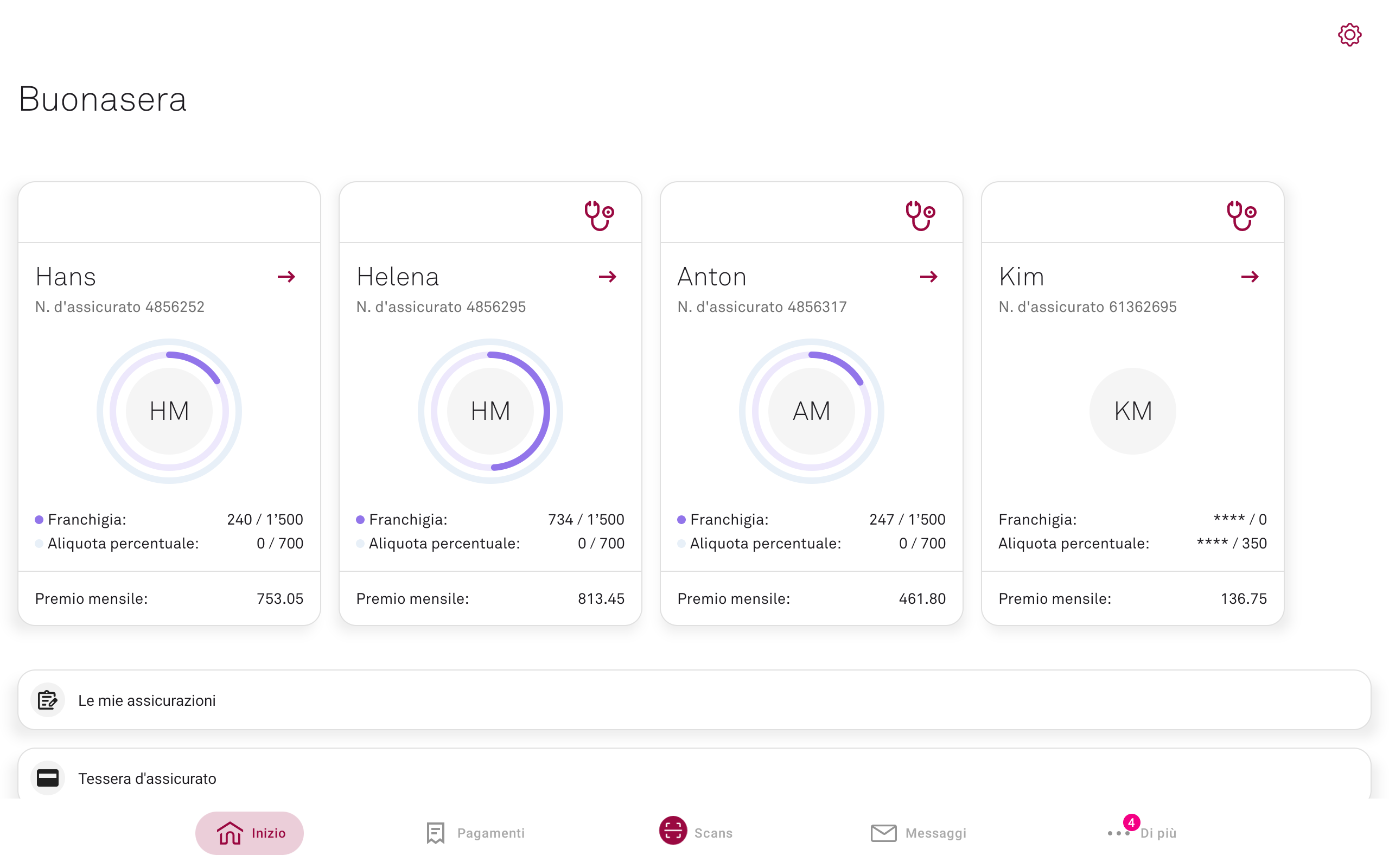Click the stethoscope icon on Anton's card

pyautogui.click(x=921, y=215)
